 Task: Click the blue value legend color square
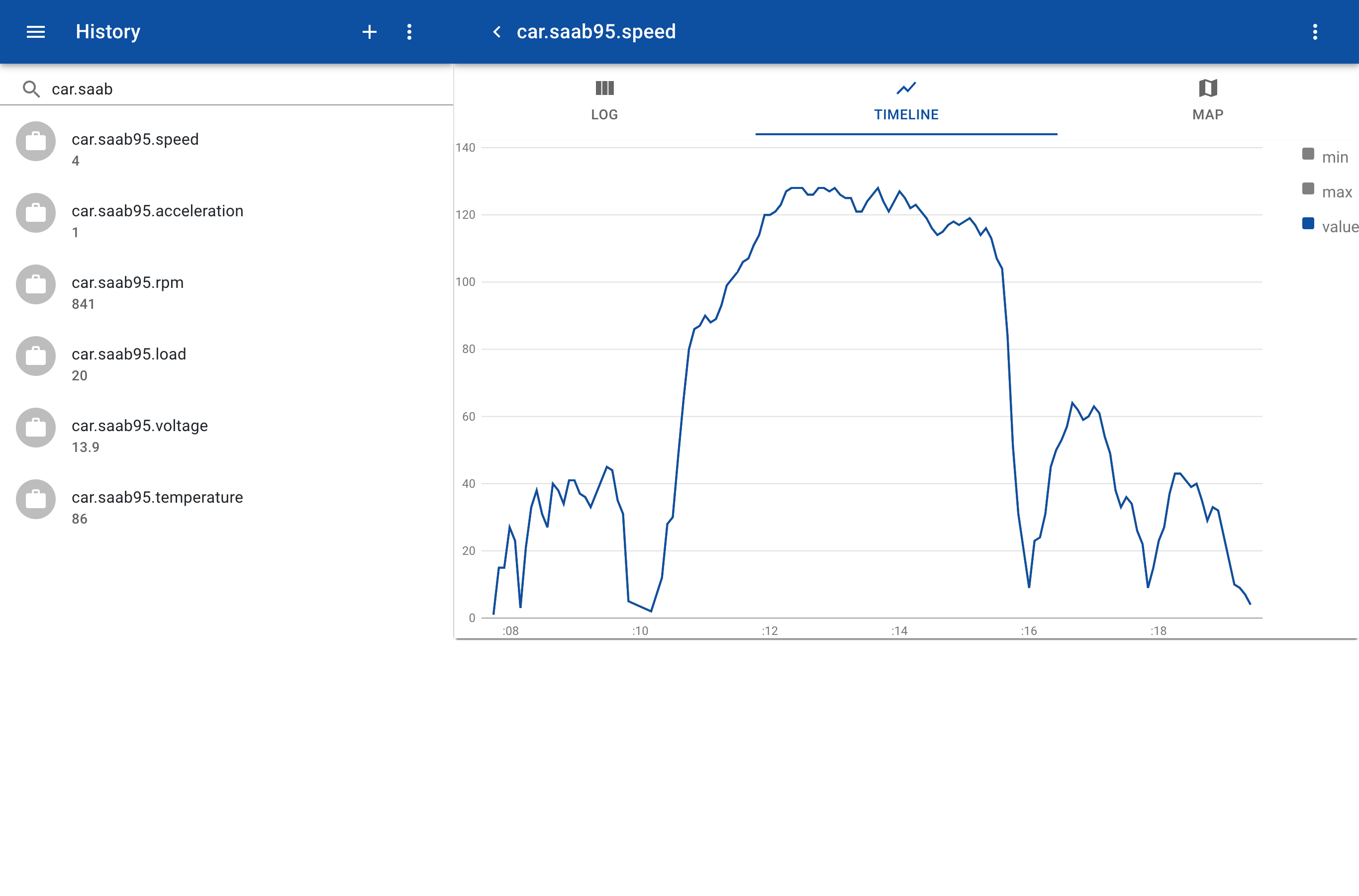1308,223
